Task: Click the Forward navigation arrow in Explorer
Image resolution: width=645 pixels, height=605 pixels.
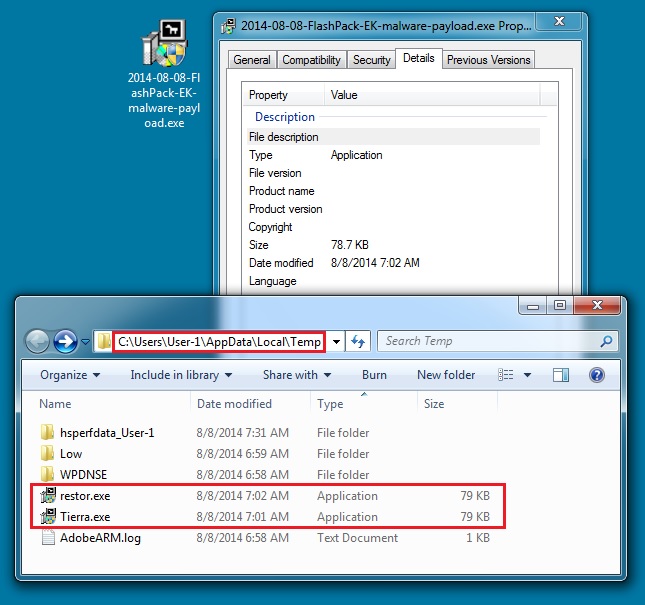Action: [66, 341]
